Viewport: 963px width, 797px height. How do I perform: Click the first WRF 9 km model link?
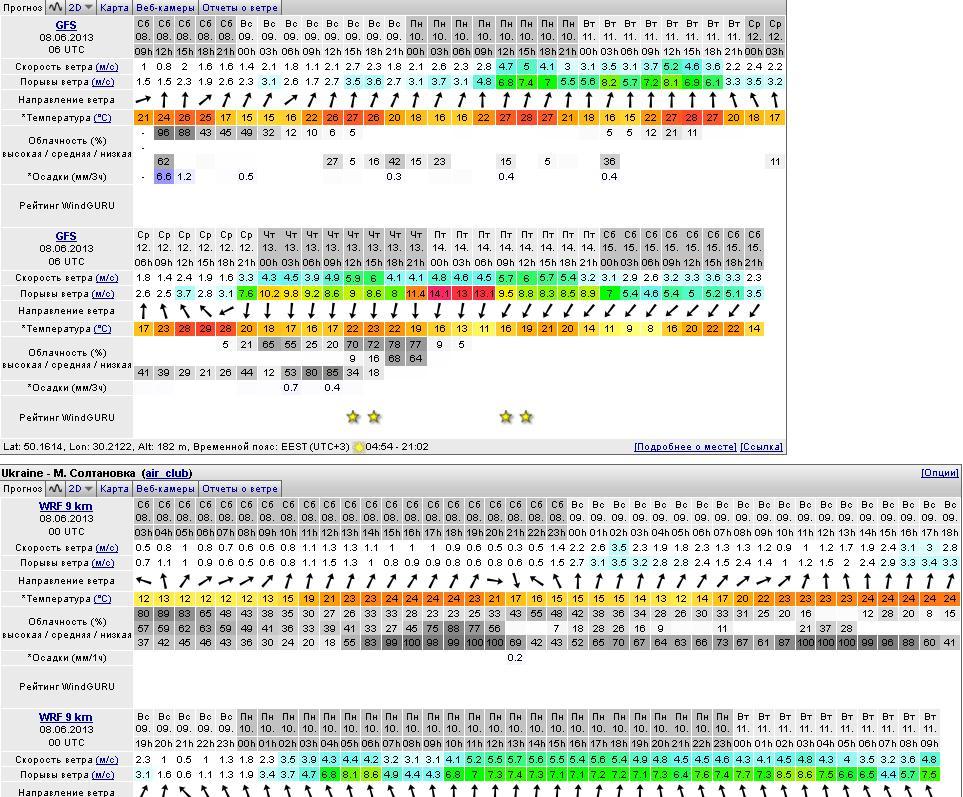(x=65, y=506)
